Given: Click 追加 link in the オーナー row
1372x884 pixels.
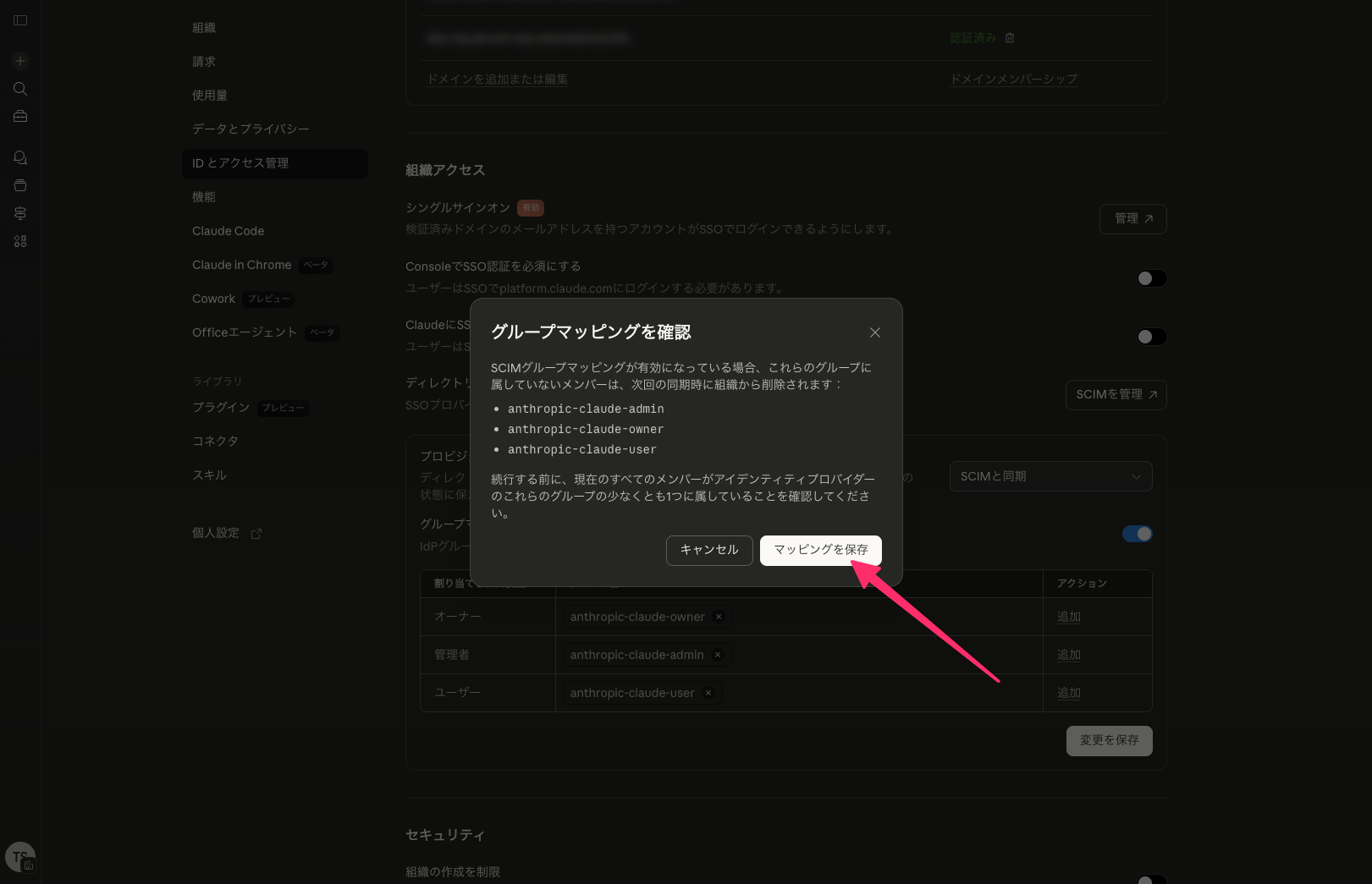Looking at the screenshot, I should pyautogui.click(x=1068, y=617).
